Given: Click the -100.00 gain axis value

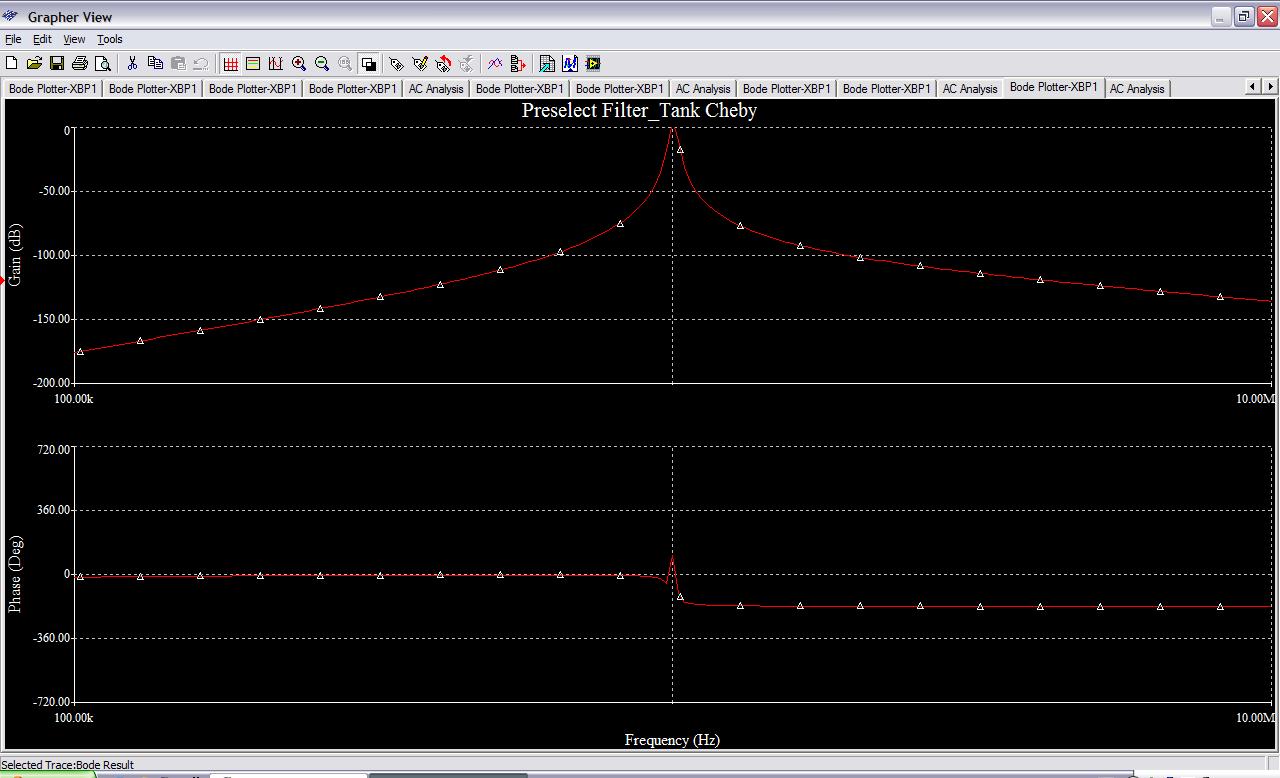Looking at the screenshot, I should click(x=51, y=255).
